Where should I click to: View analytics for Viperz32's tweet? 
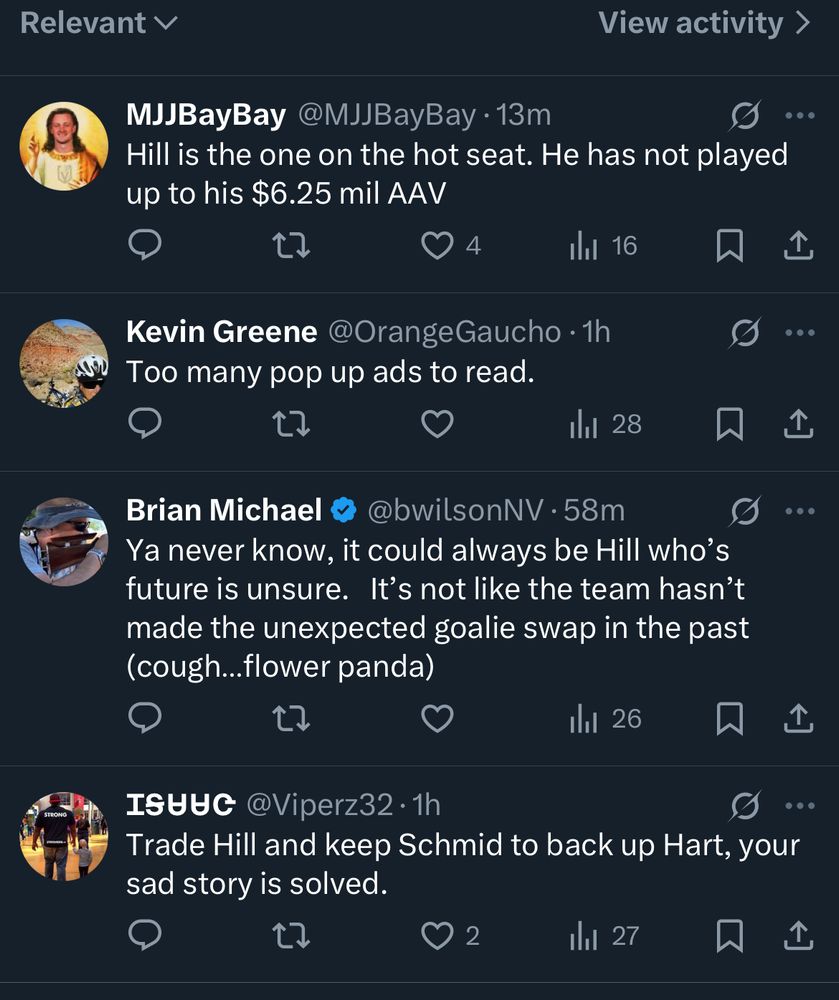click(x=604, y=936)
